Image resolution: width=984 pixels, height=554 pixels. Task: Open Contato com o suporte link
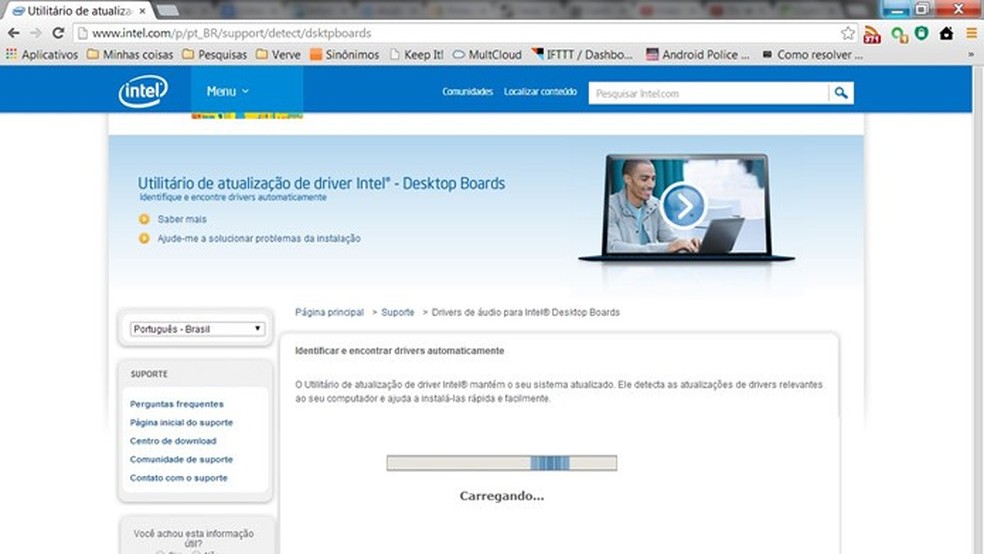coord(179,477)
